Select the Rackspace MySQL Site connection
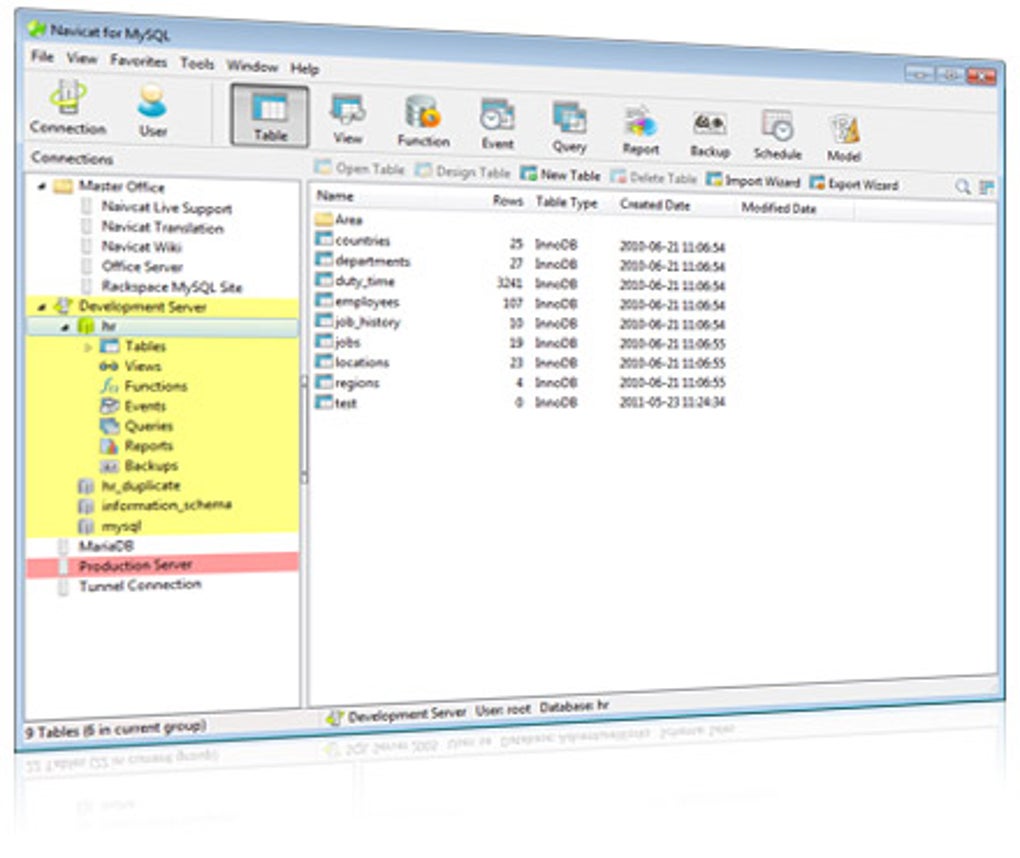 (x=171, y=287)
